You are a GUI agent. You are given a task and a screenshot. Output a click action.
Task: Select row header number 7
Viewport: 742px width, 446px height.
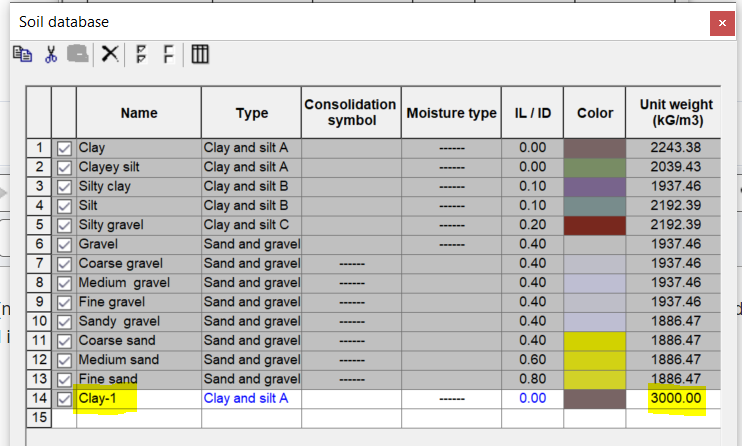click(39, 264)
